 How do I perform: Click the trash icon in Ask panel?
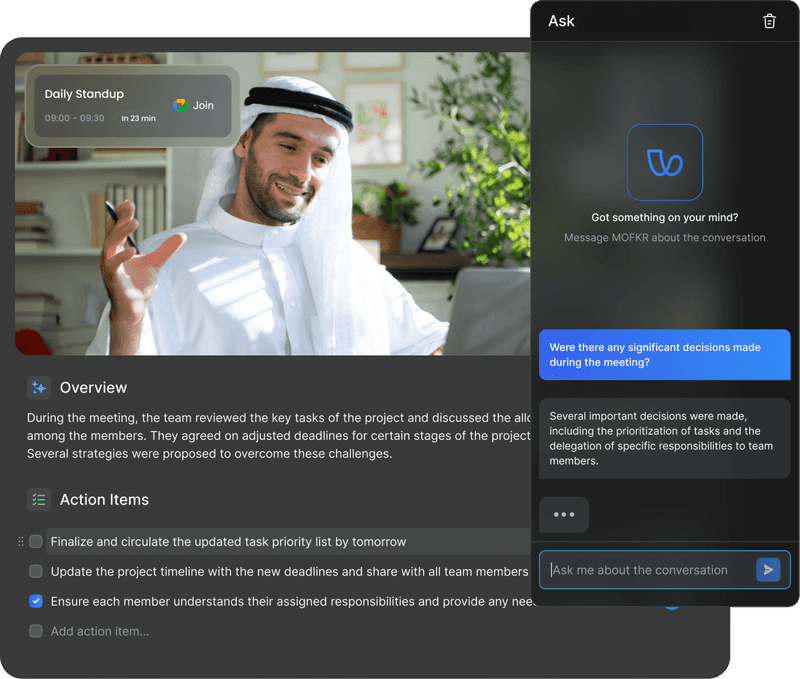pyautogui.click(x=769, y=21)
